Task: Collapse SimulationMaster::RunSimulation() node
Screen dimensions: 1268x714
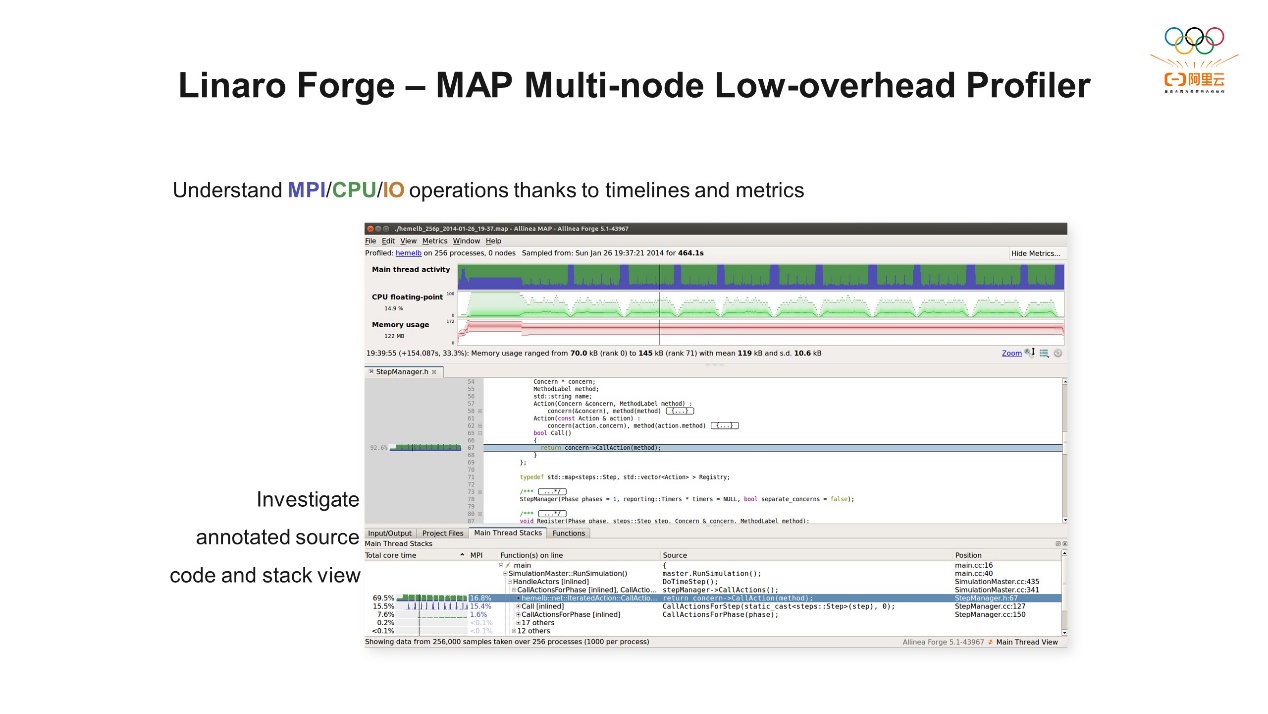Action: pos(505,574)
